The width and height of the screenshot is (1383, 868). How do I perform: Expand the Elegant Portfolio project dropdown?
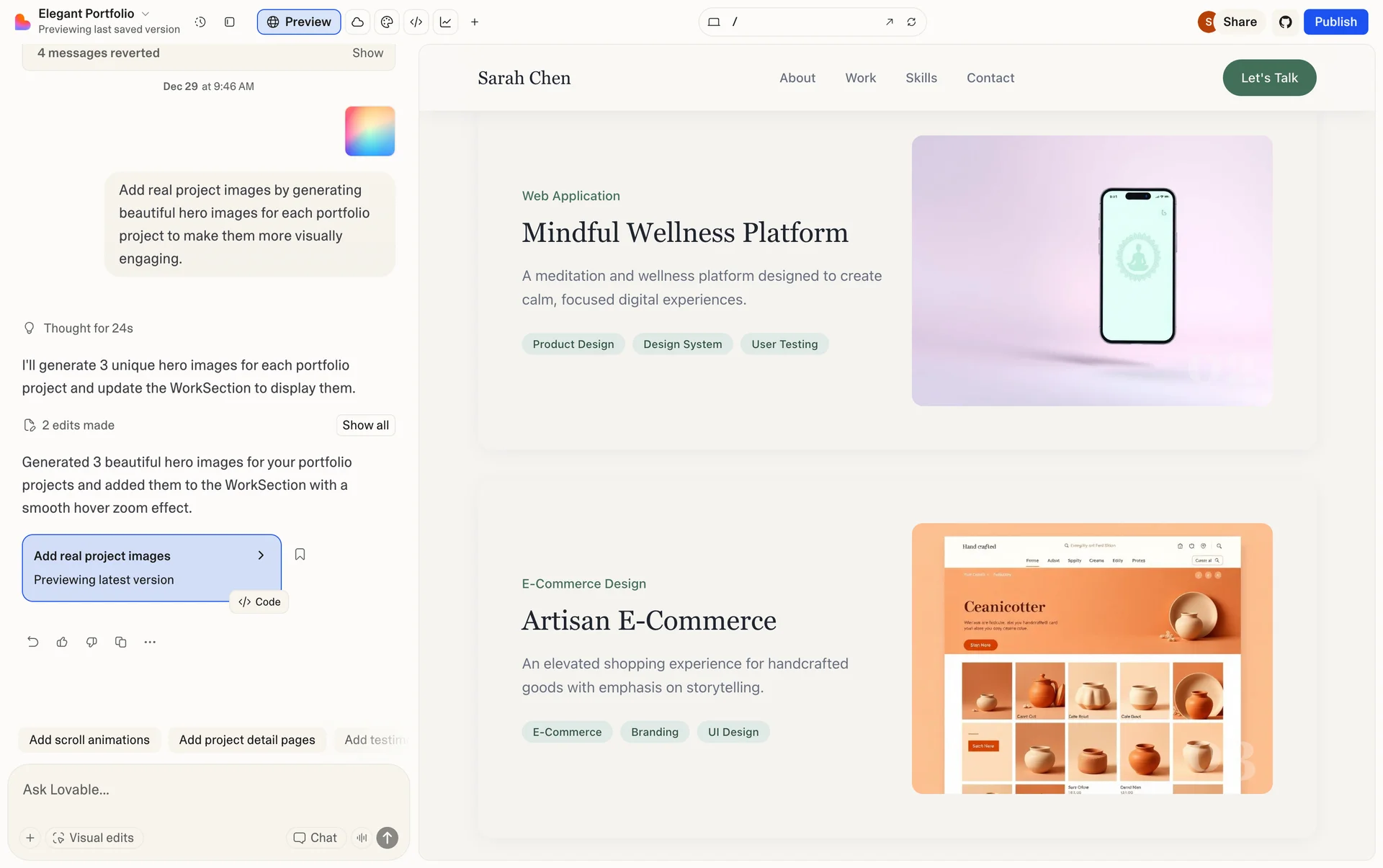click(146, 14)
